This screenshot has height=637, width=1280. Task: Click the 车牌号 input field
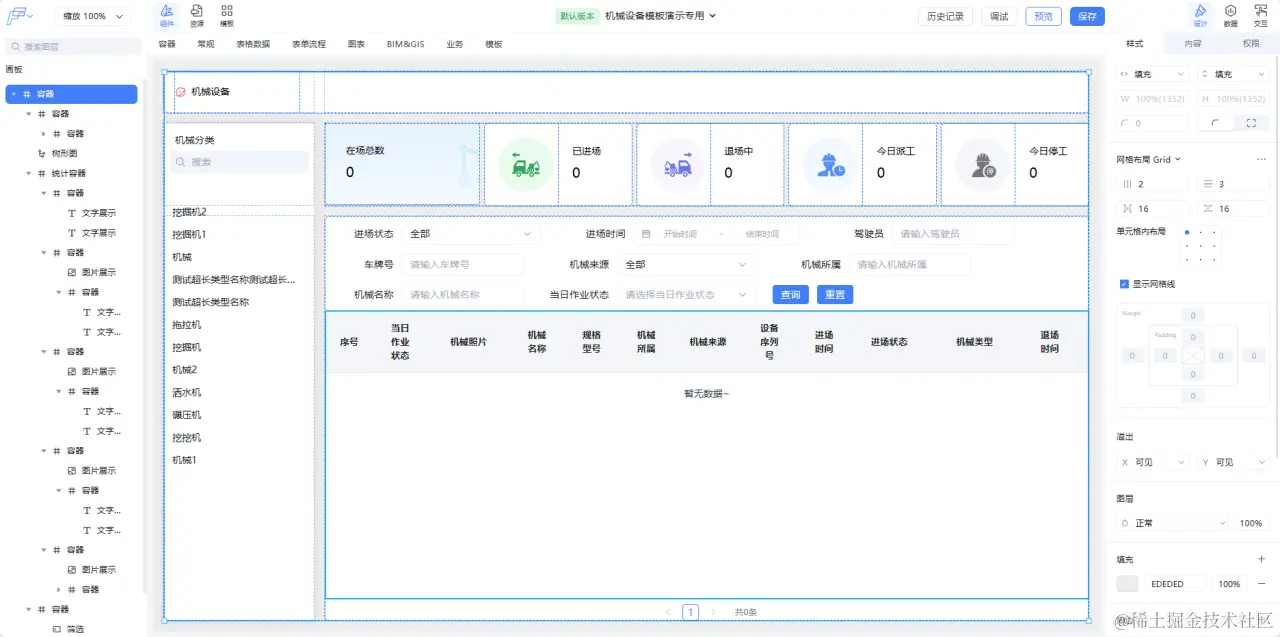(462, 263)
